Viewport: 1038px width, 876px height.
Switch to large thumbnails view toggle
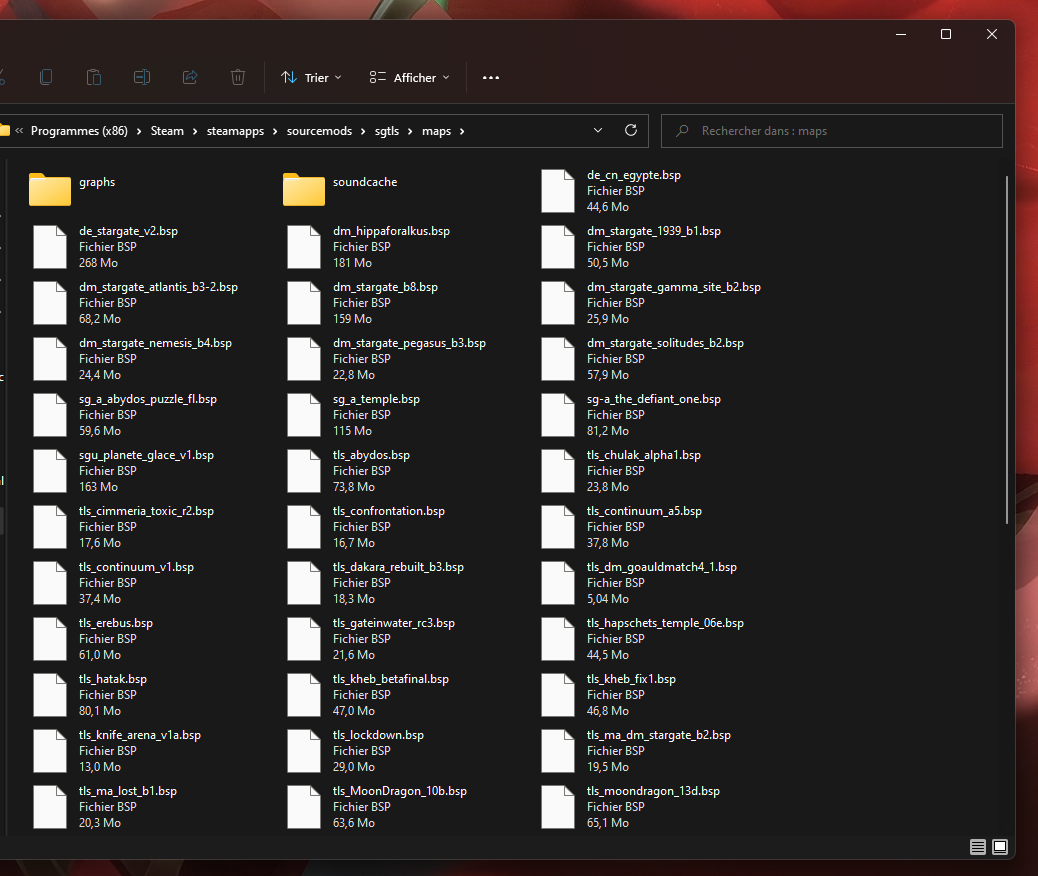click(1000, 847)
